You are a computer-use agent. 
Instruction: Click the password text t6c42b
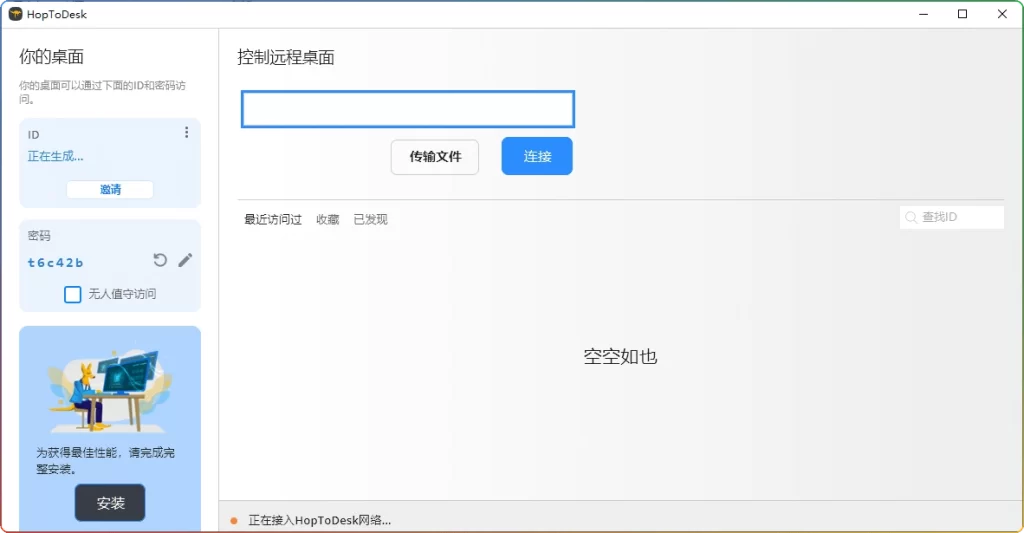56,263
